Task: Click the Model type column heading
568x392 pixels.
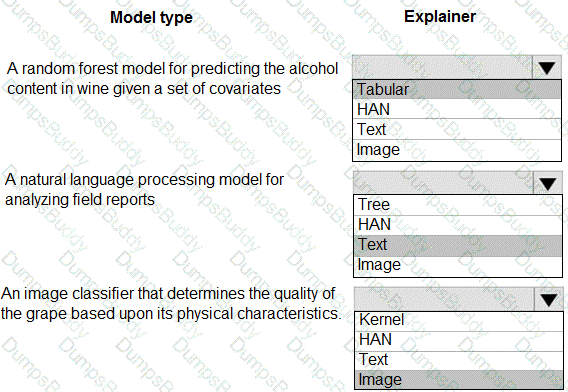Action: 151,18
